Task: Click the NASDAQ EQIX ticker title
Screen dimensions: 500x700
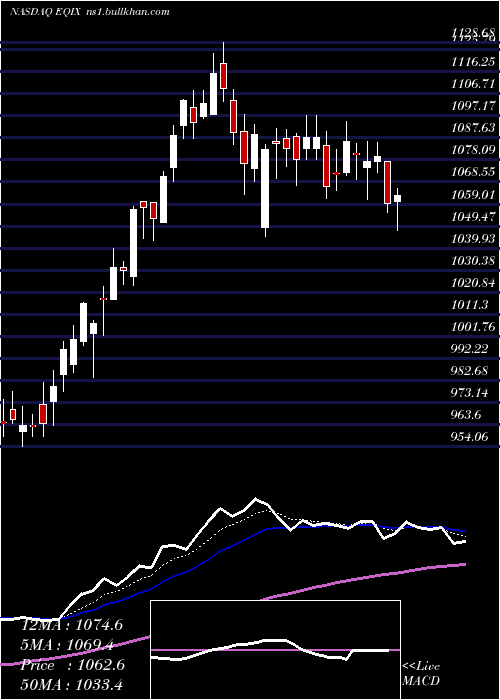Action: [45, 12]
